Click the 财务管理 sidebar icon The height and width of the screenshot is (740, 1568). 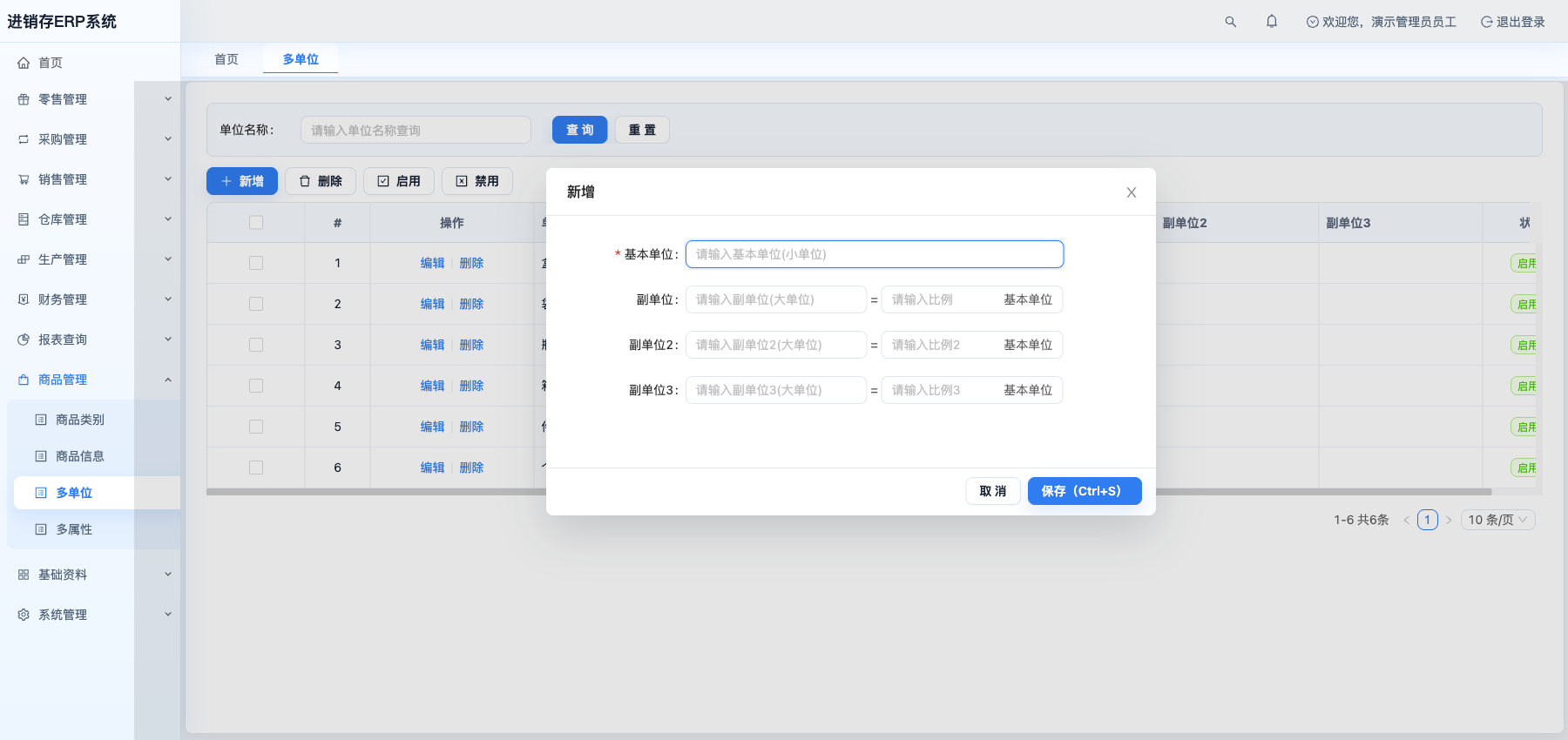tap(24, 299)
